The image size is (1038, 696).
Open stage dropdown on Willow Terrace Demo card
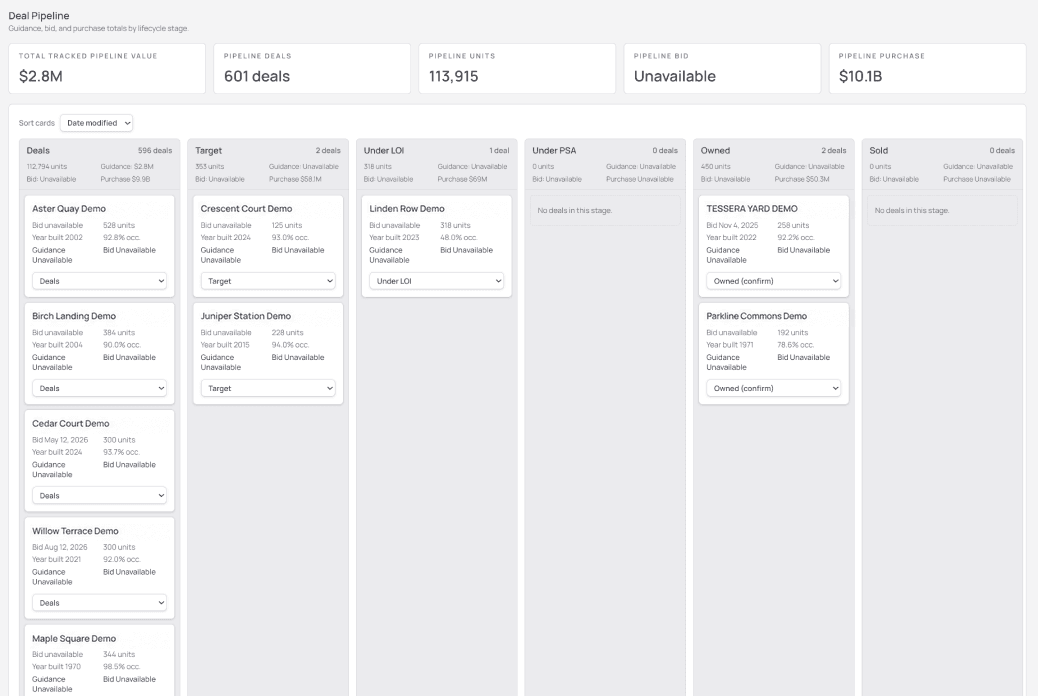click(99, 603)
